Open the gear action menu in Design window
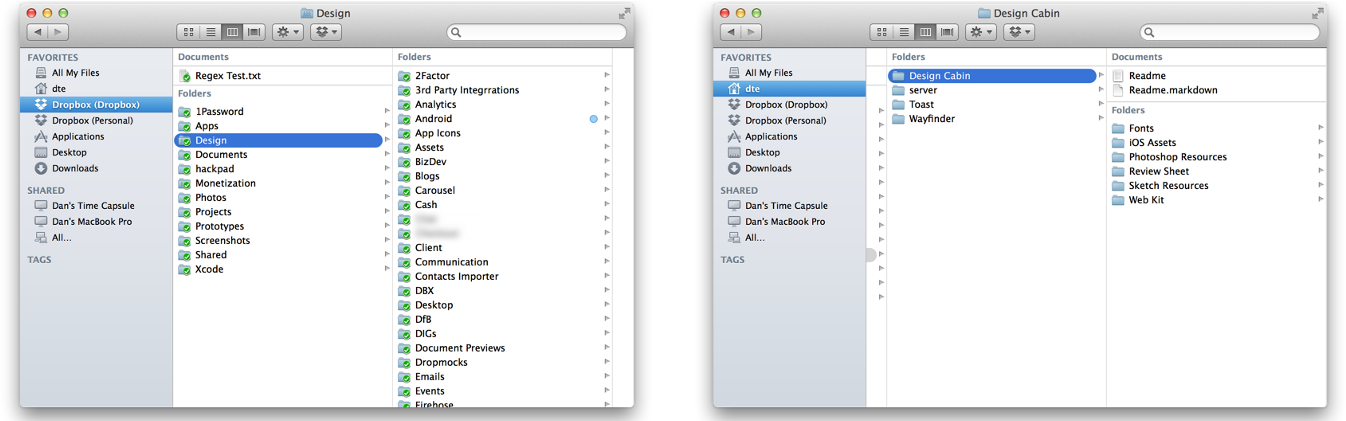Screen dimensions: 1346x421 287,33
